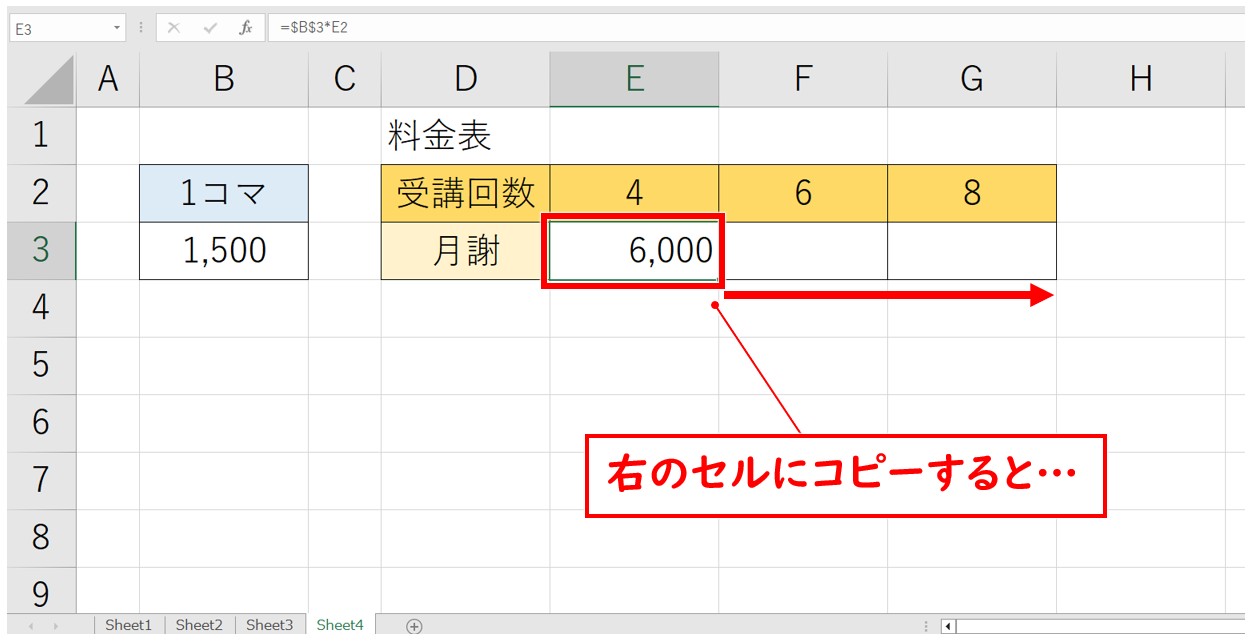
Task: Click the formula bar grip dots
Action: click(x=141, y=28)
